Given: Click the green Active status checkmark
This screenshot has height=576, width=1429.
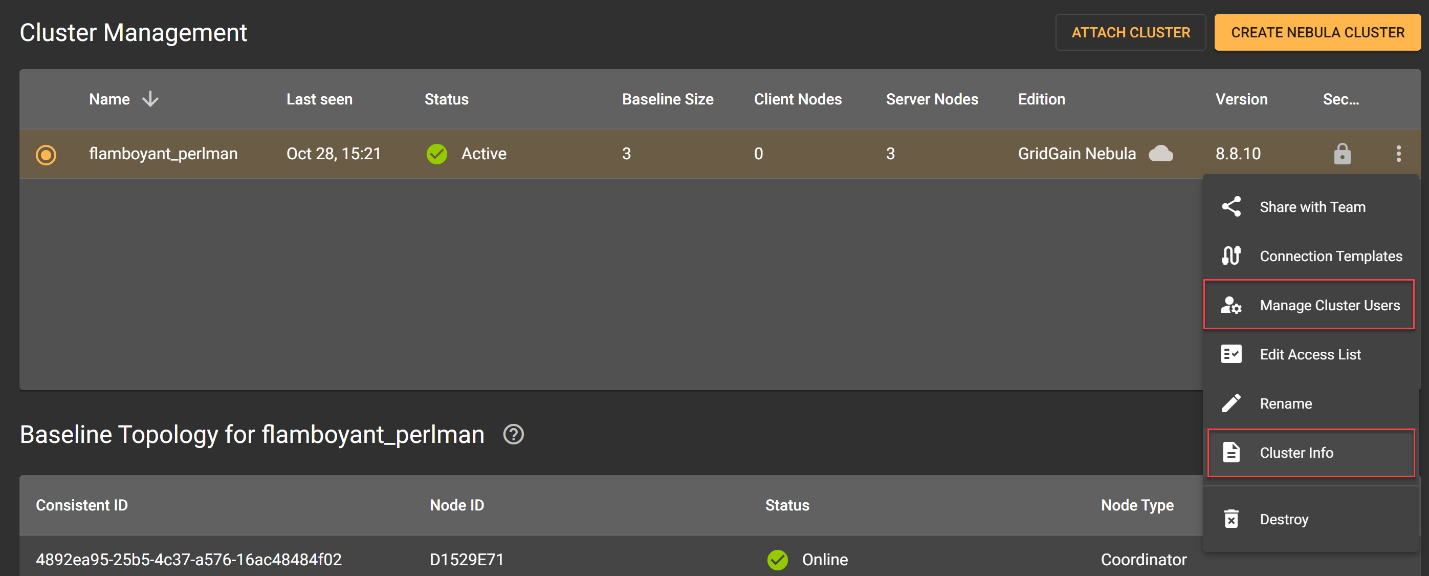Looking at the screenshot, I should 437,154.
